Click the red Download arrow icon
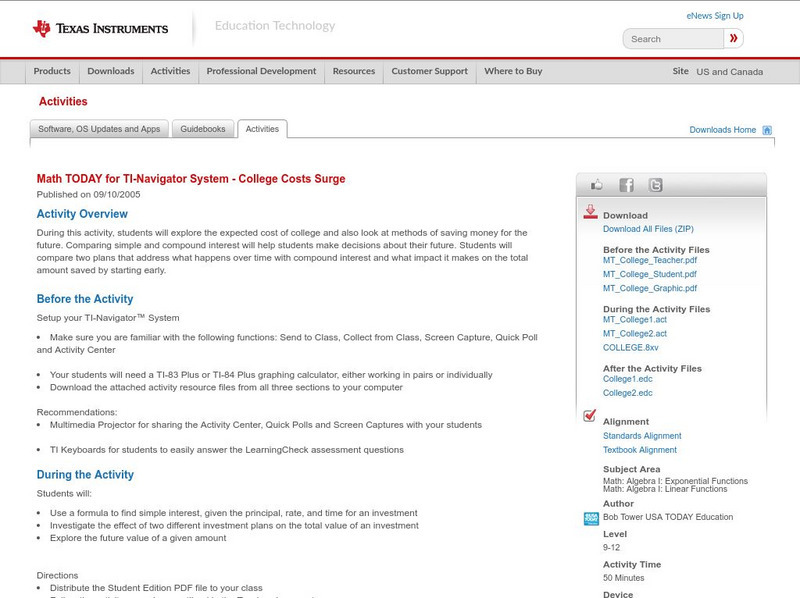This screenshot has width=800, height=598. [x=590, y=212]
